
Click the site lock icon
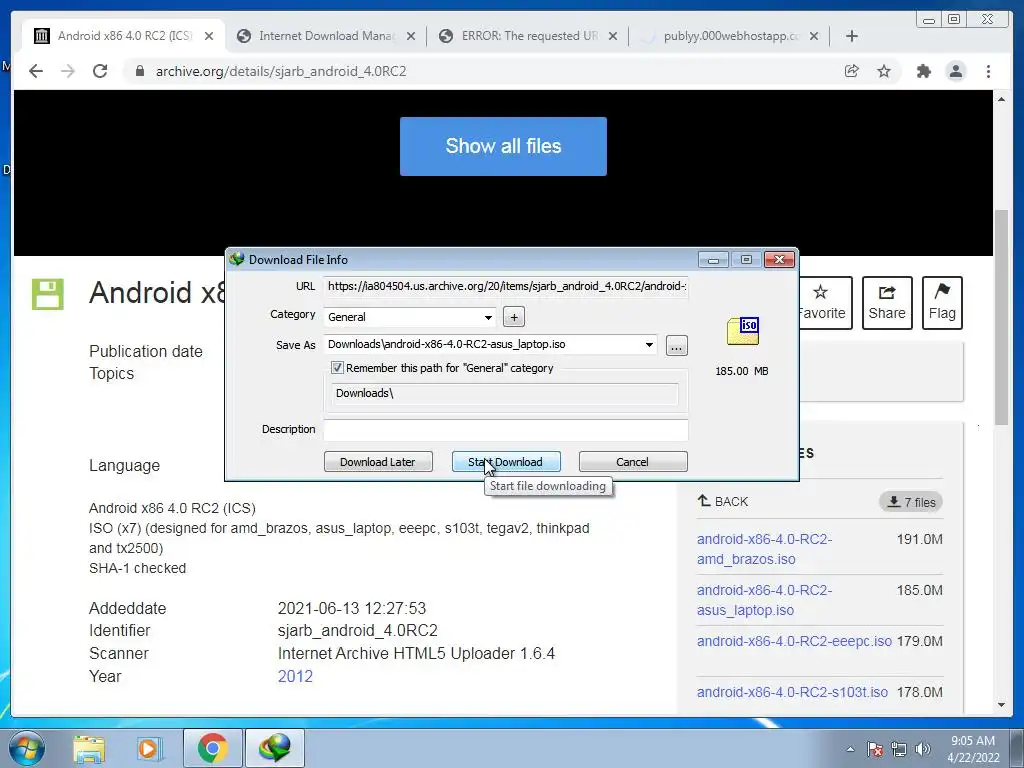pos(139,71)
